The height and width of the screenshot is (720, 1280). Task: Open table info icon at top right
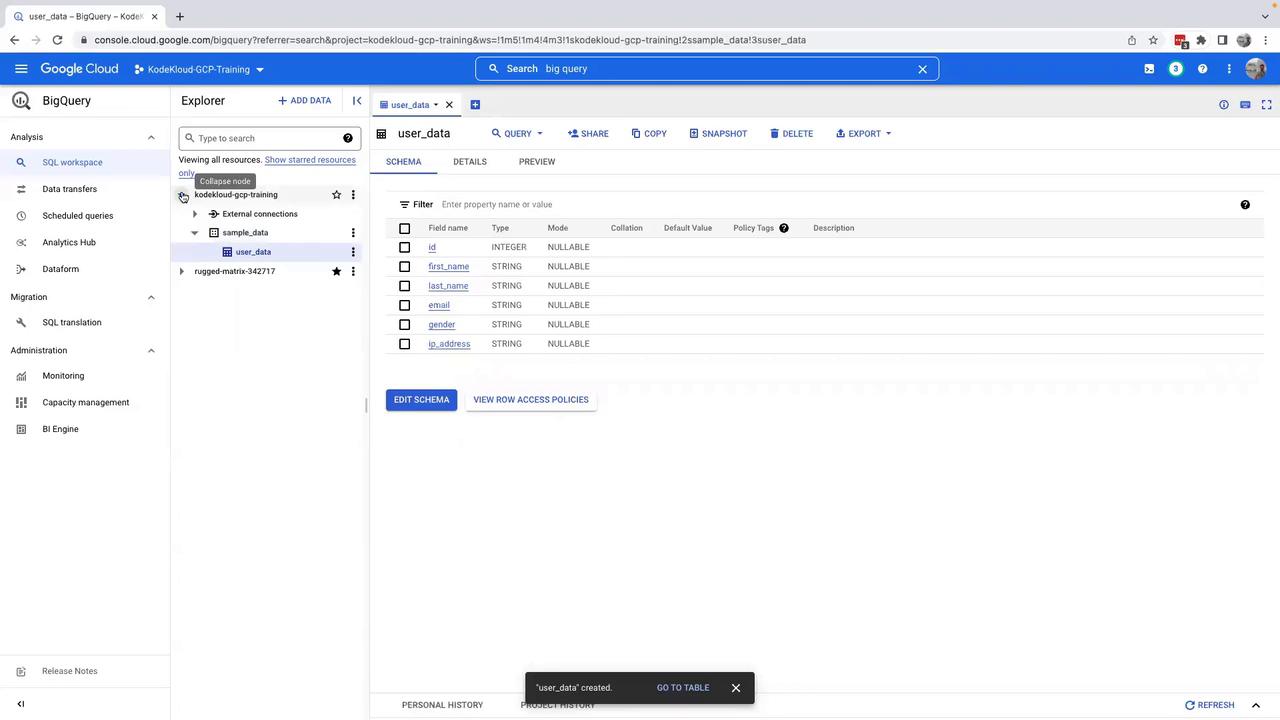pos(1223,105)
